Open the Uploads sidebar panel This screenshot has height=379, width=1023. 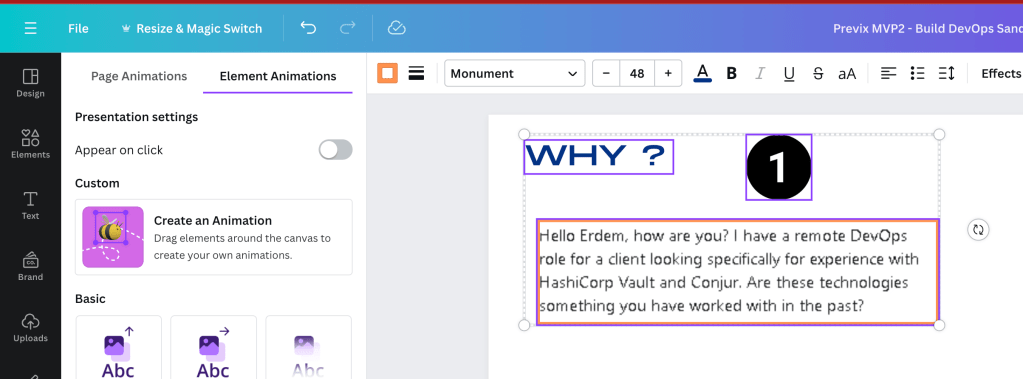coord(30,327)
